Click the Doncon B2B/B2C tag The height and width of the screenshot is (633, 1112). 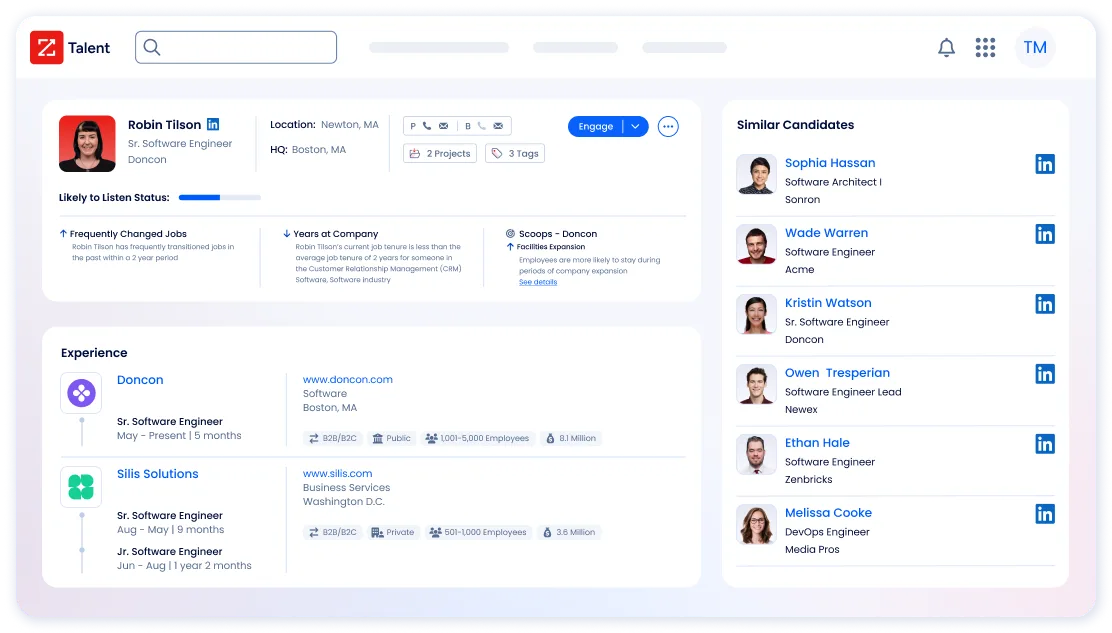(x=333, y=438)
